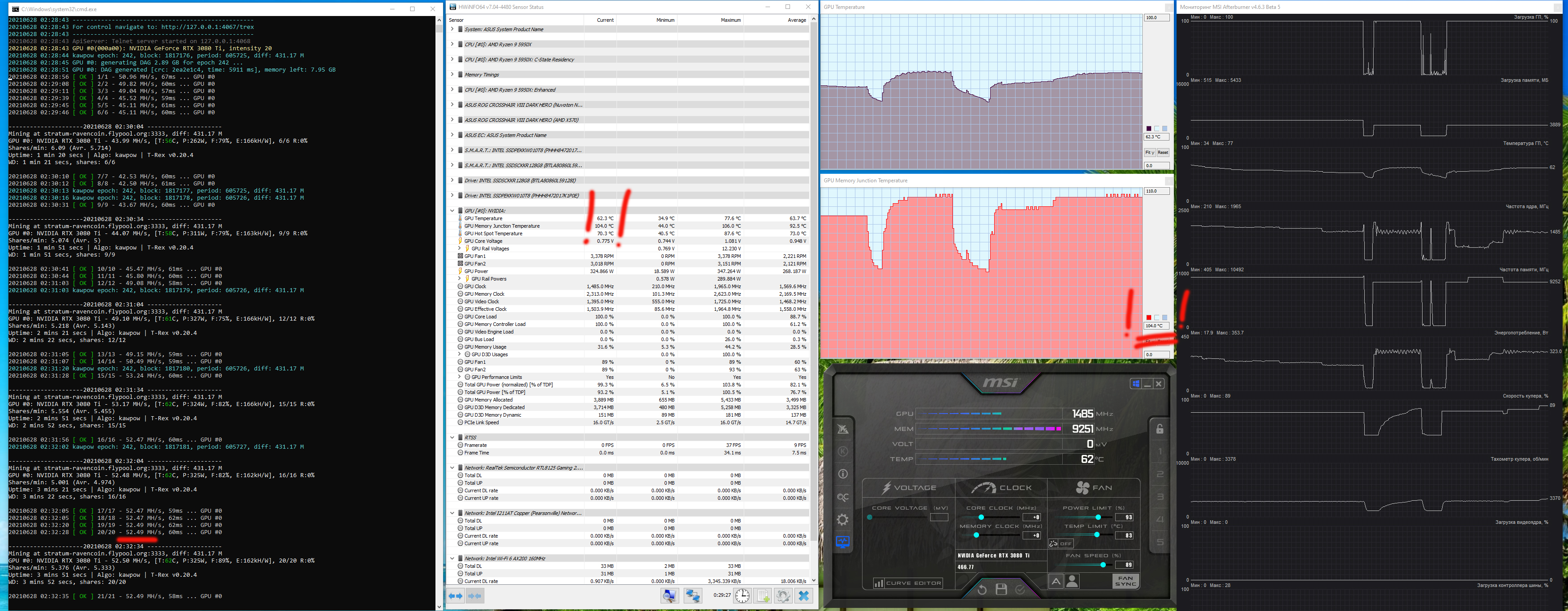
Task: Click the Maximum column header
Action: tap(730, 20)
